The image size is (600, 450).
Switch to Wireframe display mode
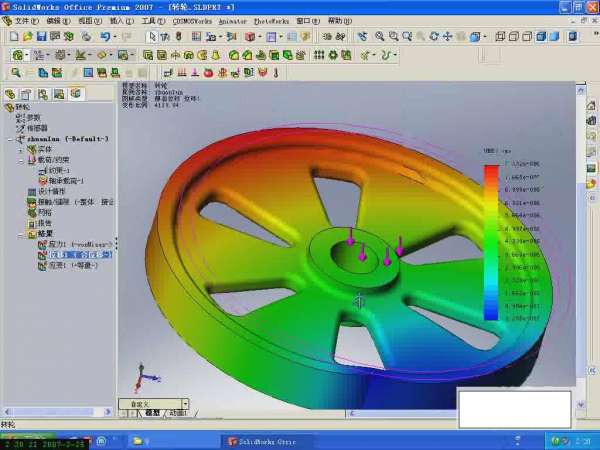pyautogui.click(x=500, y=37)
